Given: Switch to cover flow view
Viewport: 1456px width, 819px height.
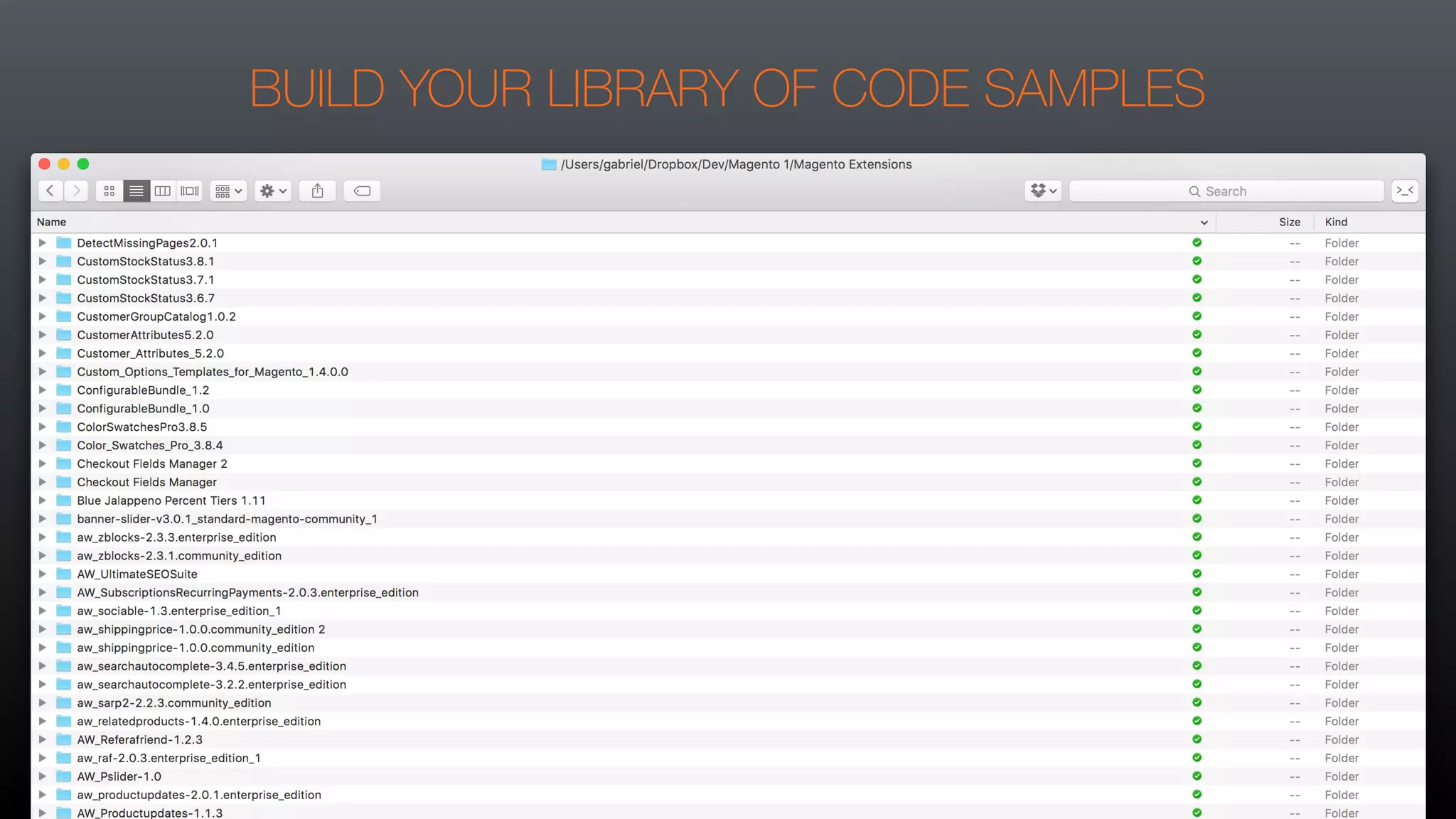Looking at the screenshot, I should tap(190, 191).
